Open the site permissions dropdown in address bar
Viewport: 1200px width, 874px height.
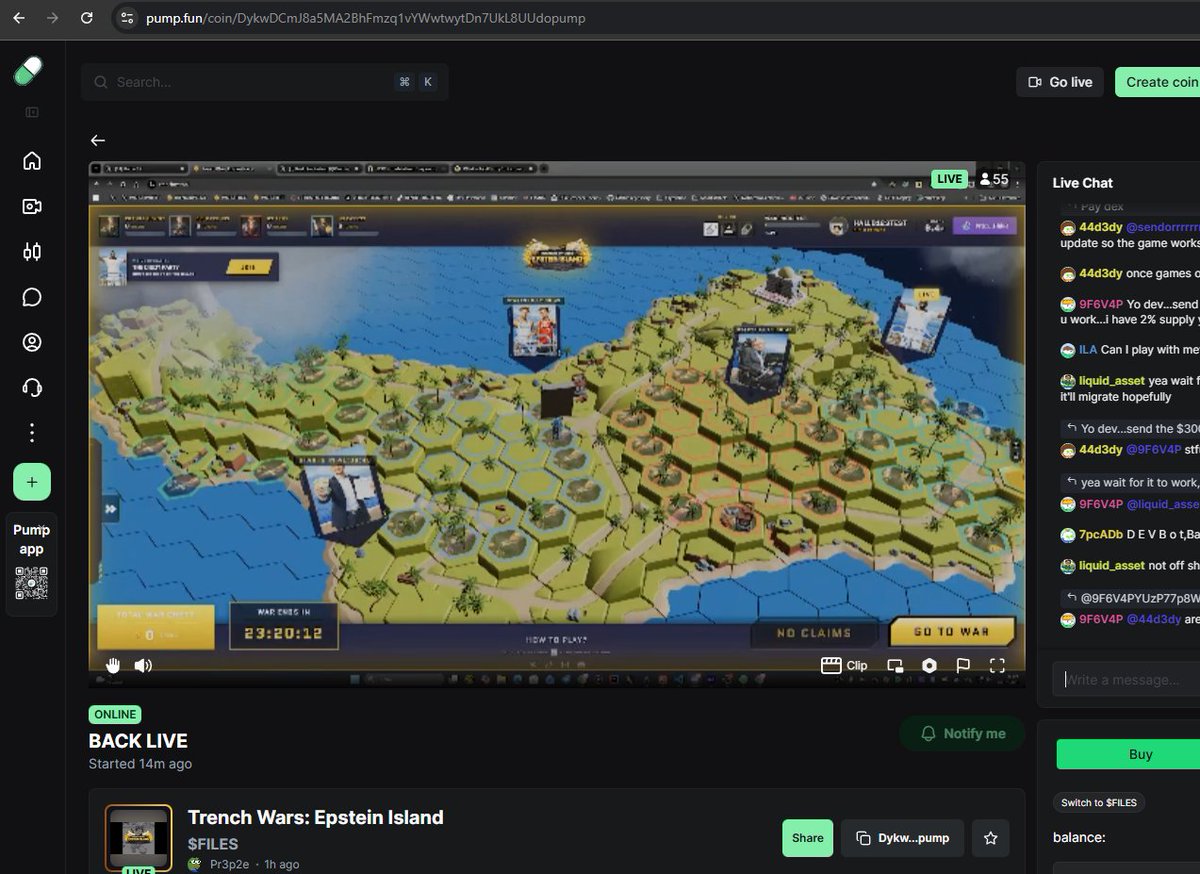coord(127,18)
